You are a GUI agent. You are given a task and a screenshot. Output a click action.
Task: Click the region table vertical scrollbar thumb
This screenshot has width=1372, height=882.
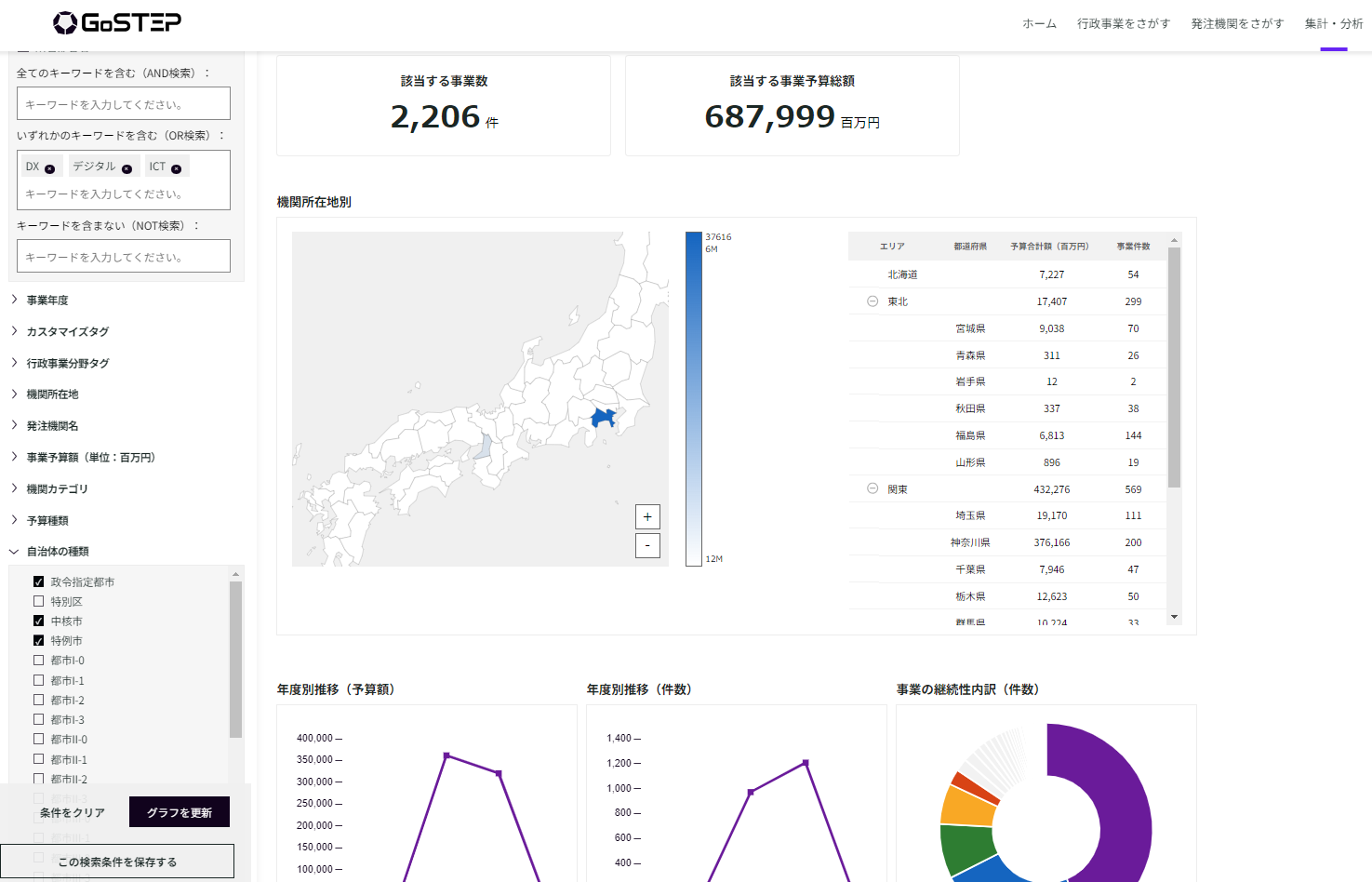coord(1174,367)
